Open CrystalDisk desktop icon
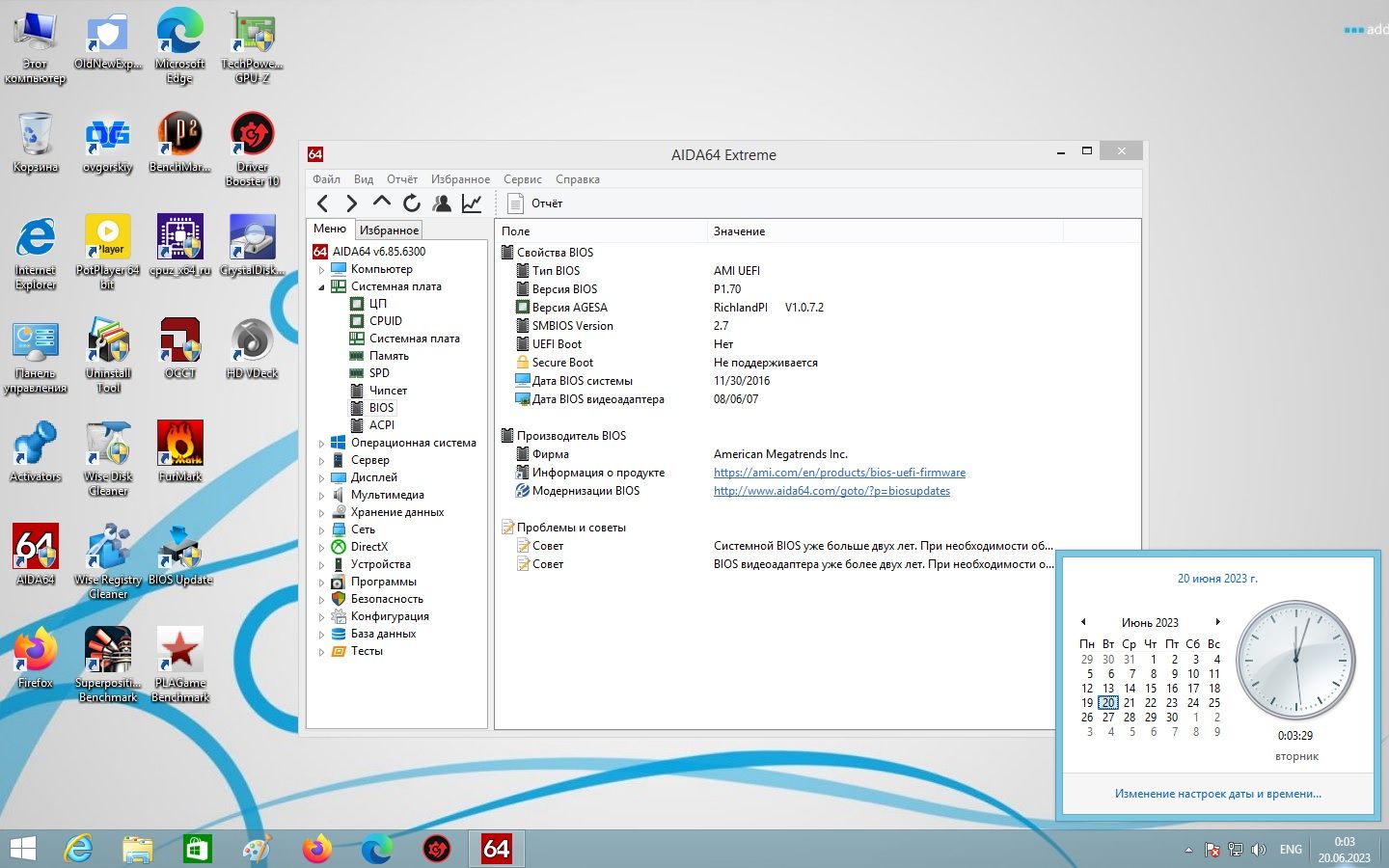 pyautogui.click(x=253, y=246)
